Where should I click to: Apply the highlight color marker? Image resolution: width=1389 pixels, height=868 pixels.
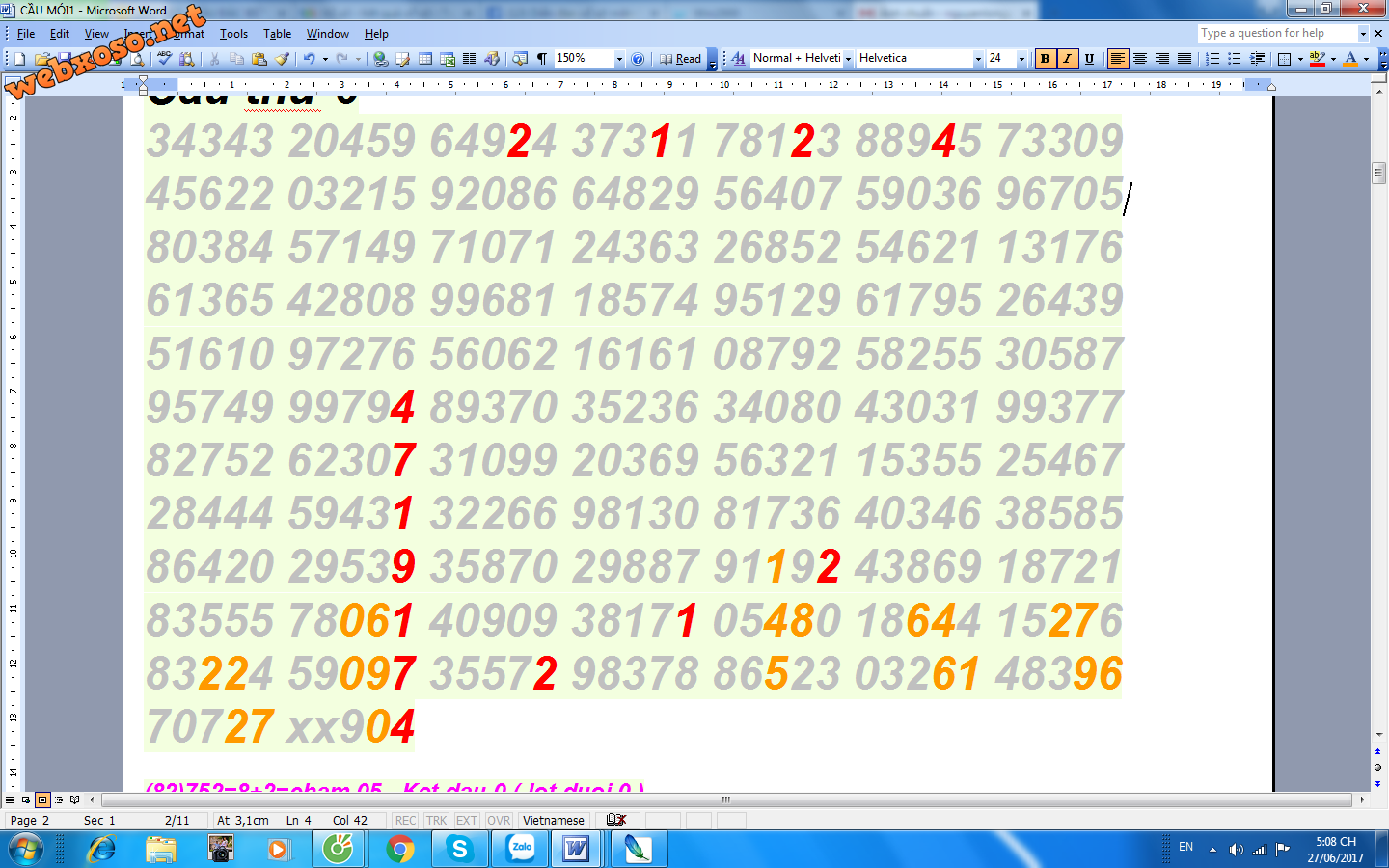point(1318,59)
